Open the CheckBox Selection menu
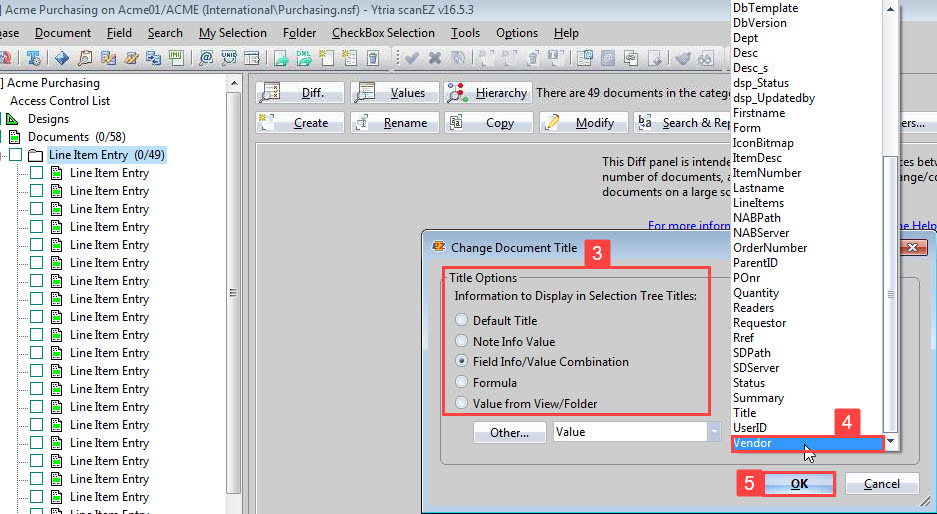Viewport: 937px width, 514px height. click(x=383, y=33)
